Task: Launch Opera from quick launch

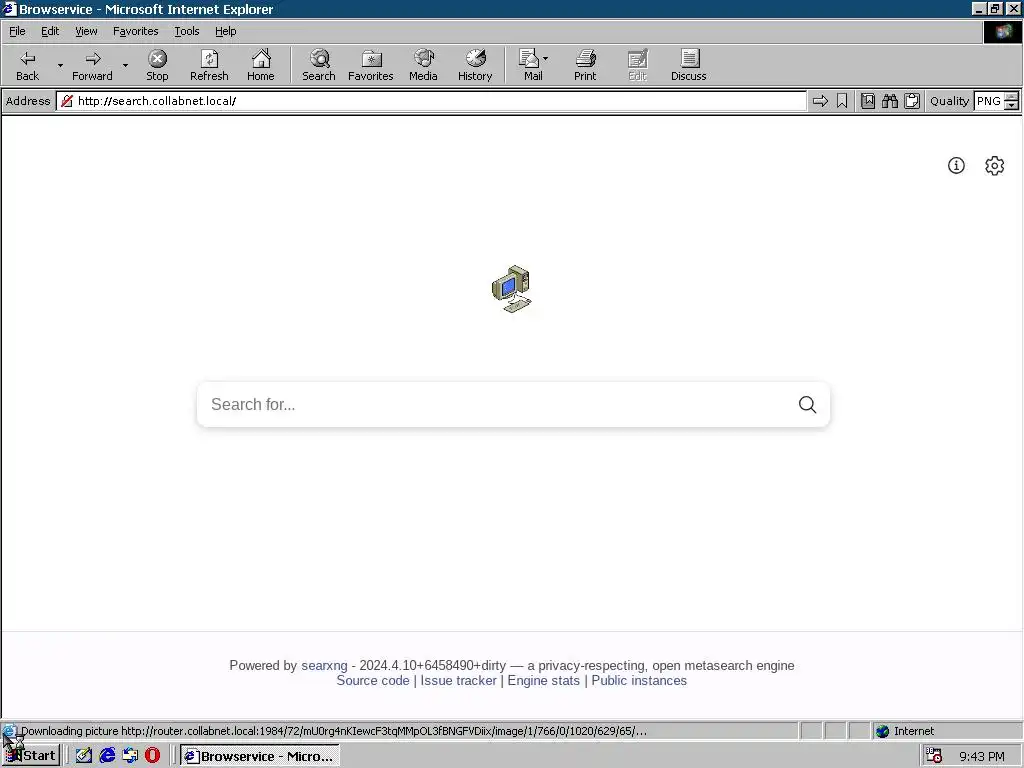Action: coord(153,756)
